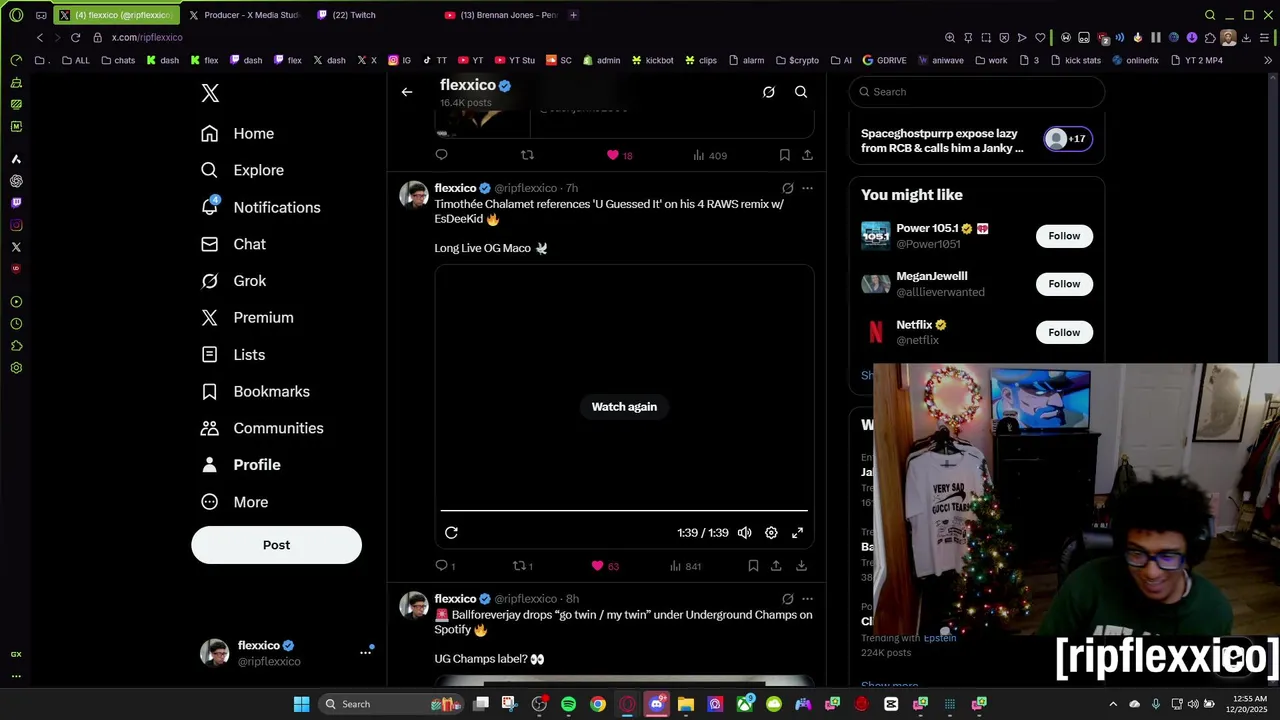Open Premium in the sidebar
Viewport: 1280px width, 720px height.
(x=247, y=317)
